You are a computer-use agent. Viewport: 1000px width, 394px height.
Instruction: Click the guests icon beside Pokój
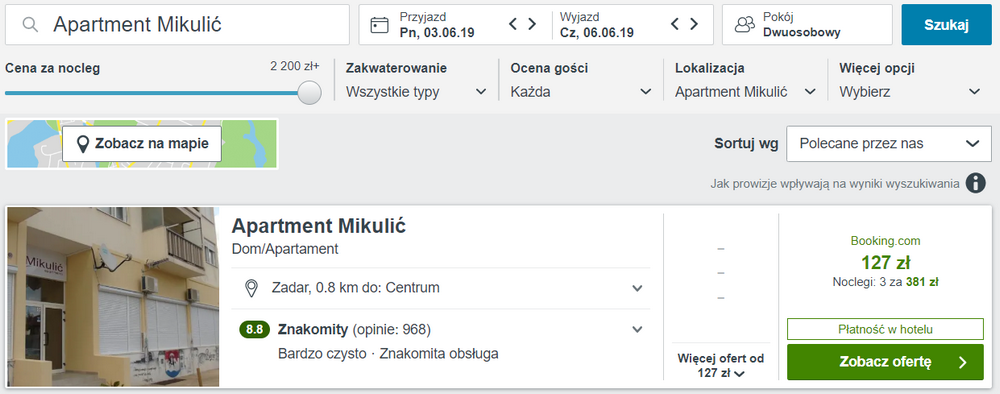click(744, 25)
